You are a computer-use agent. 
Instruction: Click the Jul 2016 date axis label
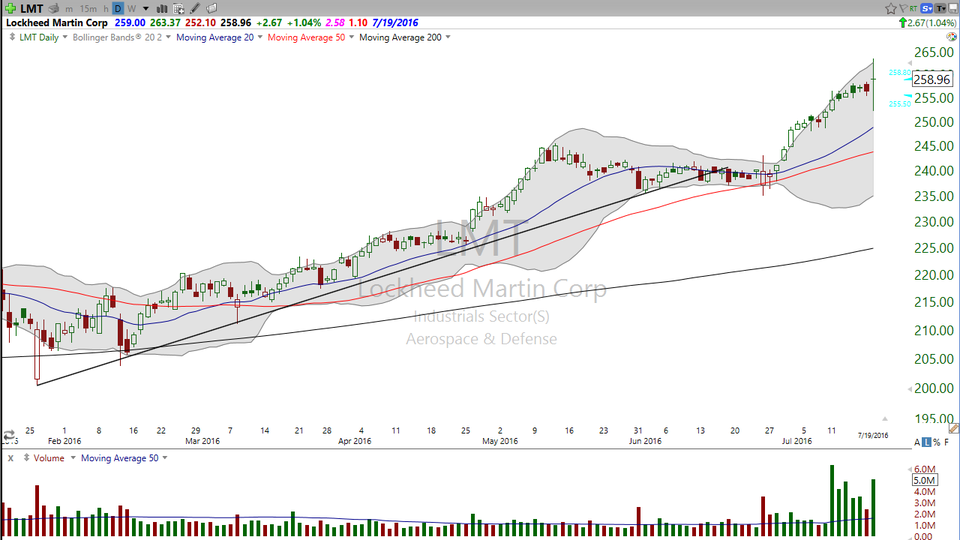pos(797,441)
